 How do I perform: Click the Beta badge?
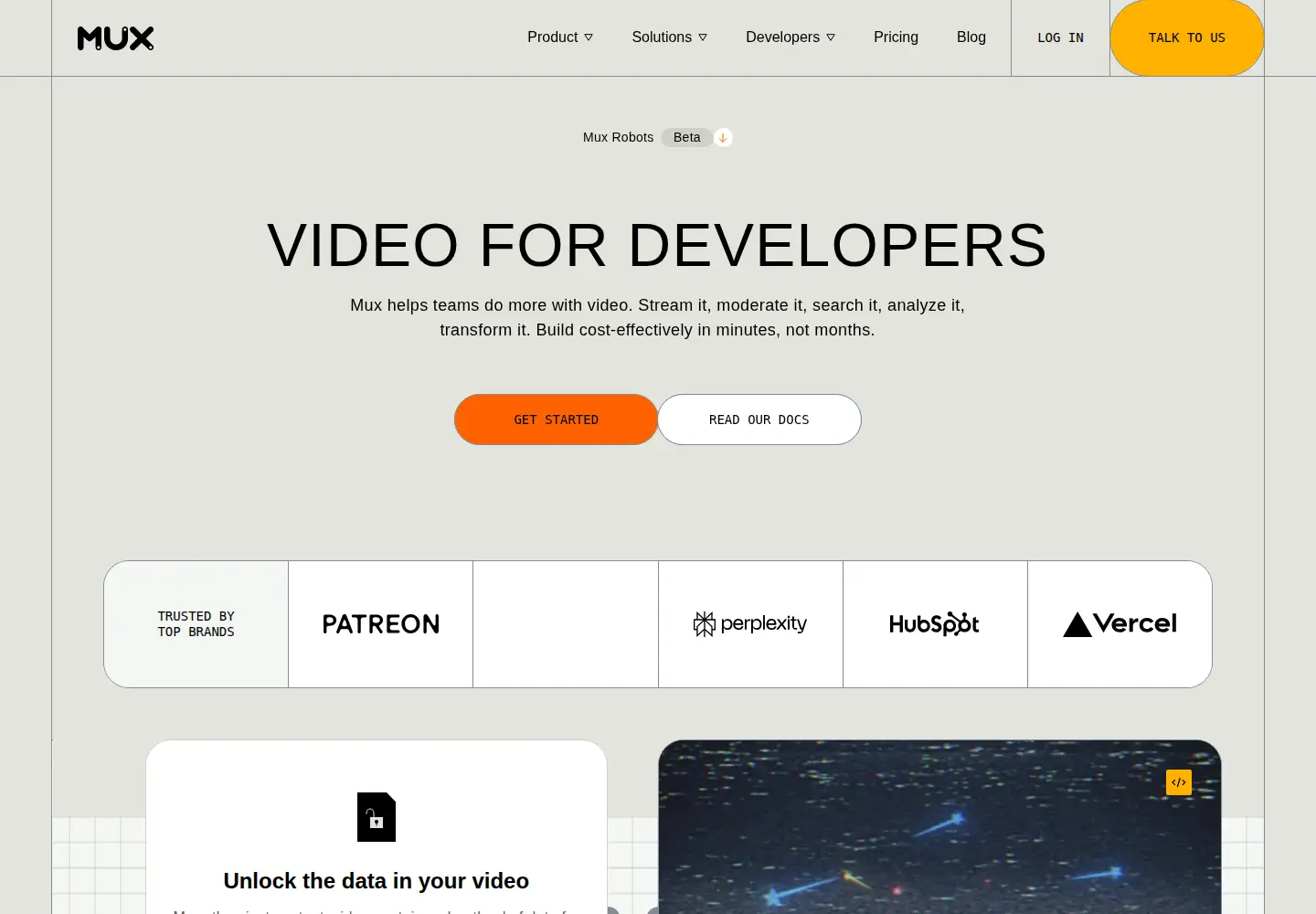point(687,137)
